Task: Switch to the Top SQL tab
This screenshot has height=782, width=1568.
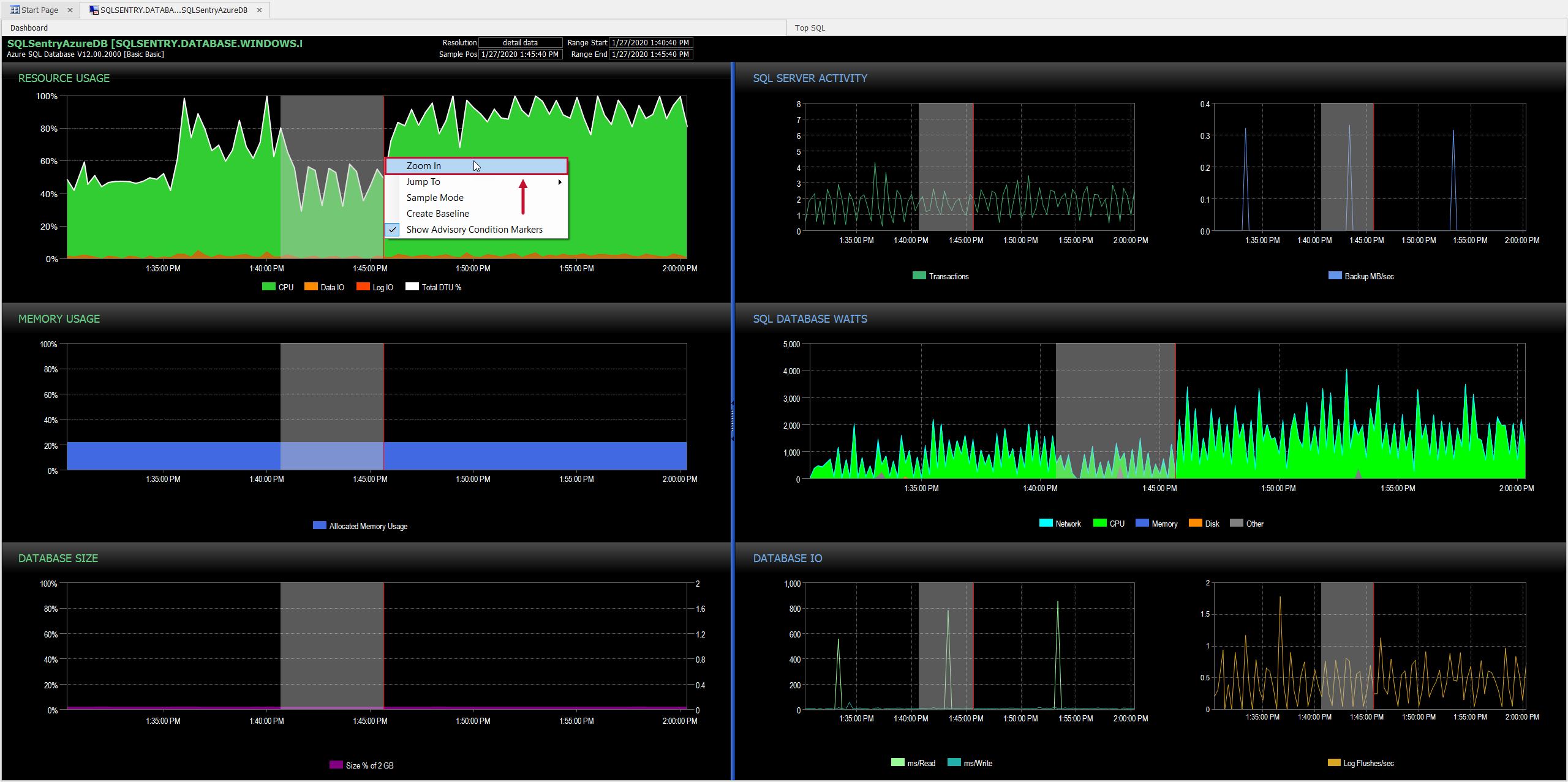Action: (810, 28)
